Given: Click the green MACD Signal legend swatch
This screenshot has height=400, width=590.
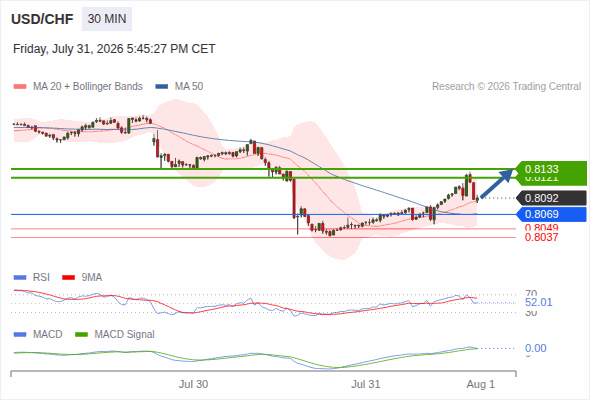Looking at the screenshot, I should [81, 335].
